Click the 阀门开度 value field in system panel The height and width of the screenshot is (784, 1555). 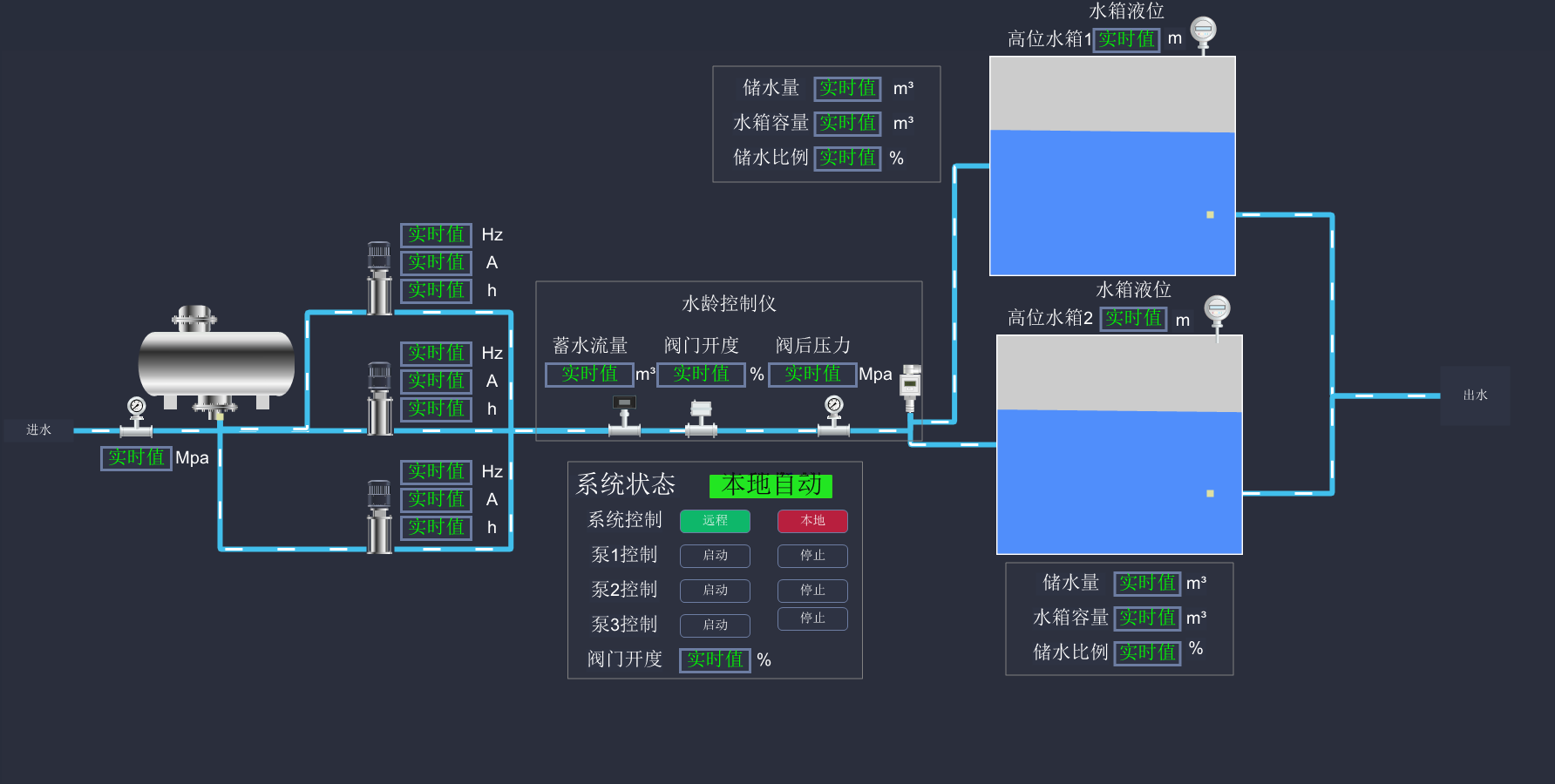point(715,659)
